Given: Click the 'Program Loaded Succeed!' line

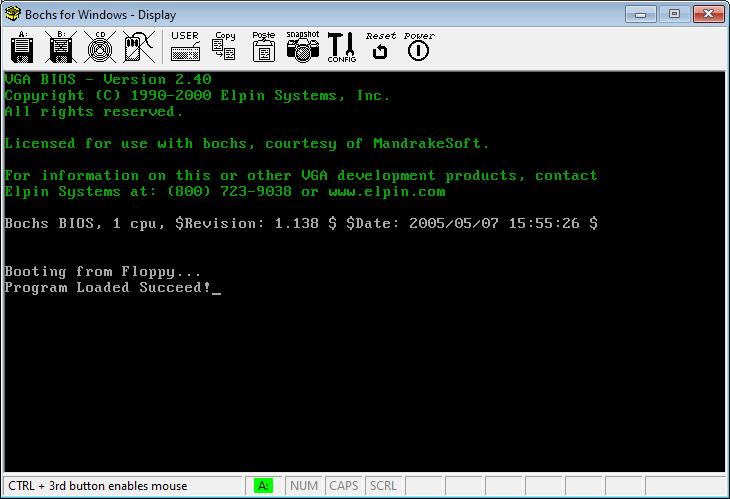Looking at the screenshot, I should pyautogui.click(x=108, y=288).
